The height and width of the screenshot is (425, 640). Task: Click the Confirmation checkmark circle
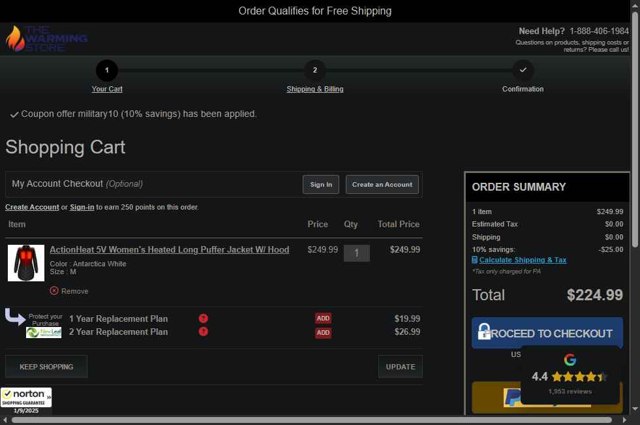pyautogui.click(x=523, y=70)
